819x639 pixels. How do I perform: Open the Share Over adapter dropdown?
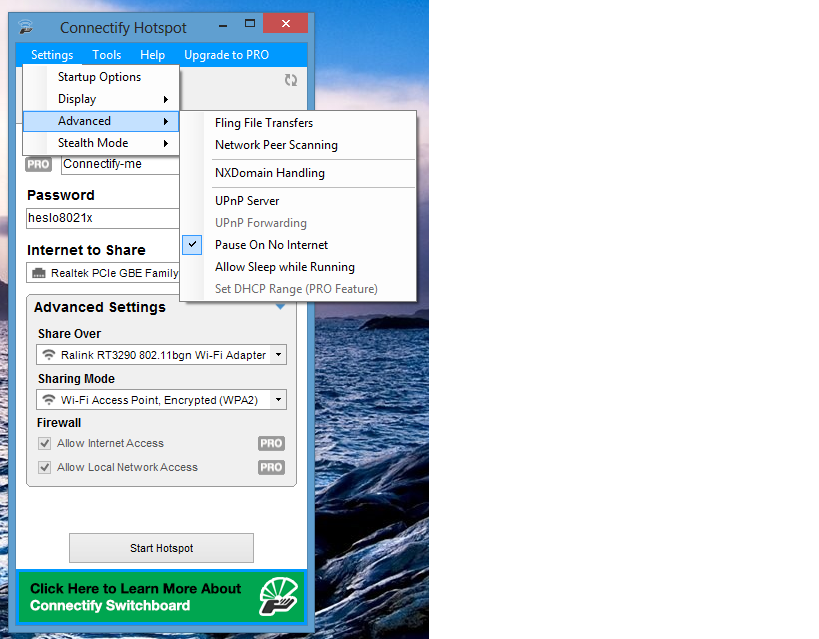click(278, 355)
